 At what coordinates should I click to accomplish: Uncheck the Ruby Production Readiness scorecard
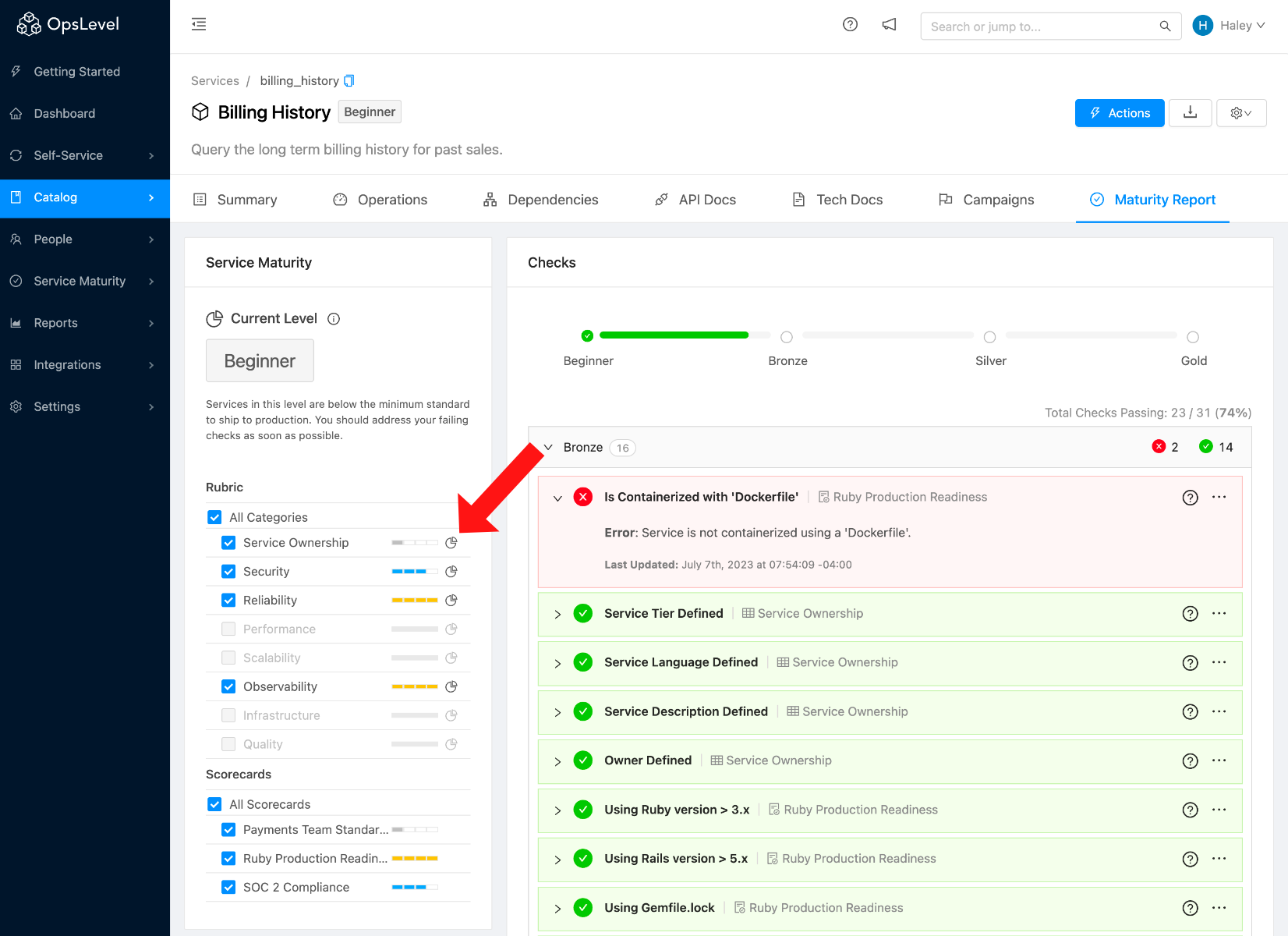228,859
